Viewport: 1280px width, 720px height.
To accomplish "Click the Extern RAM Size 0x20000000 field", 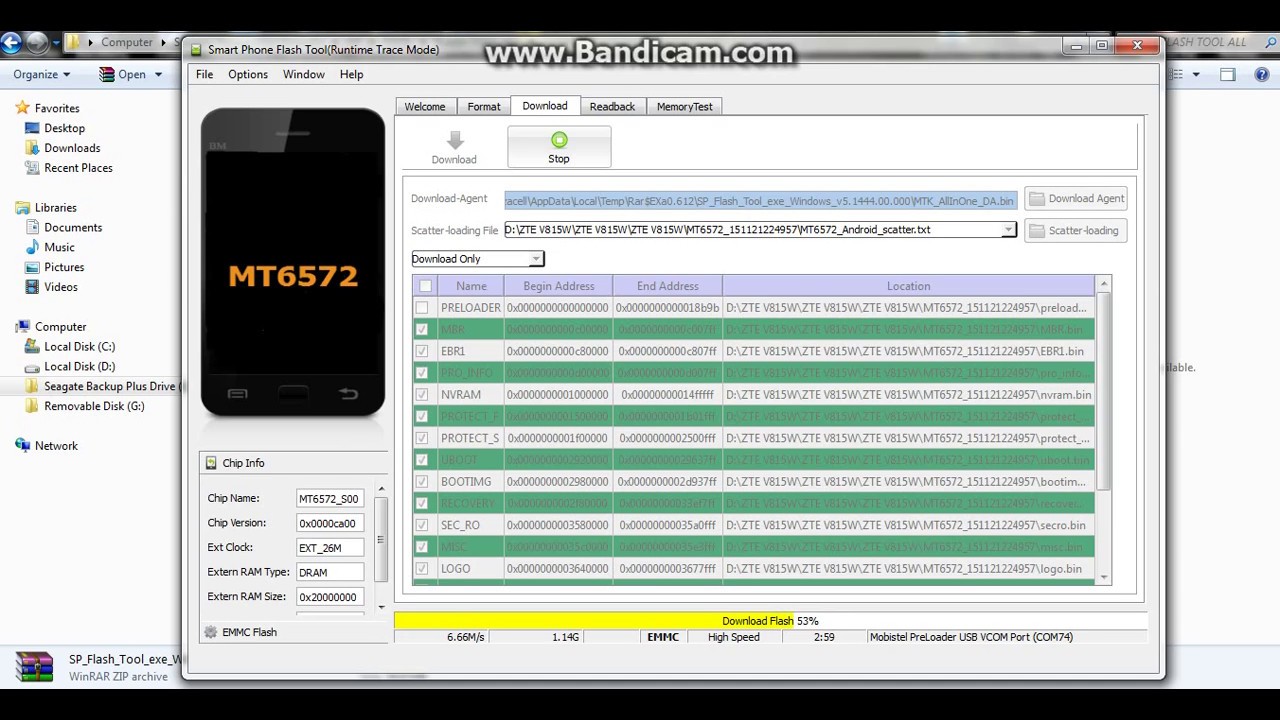I will pos(330,597).
